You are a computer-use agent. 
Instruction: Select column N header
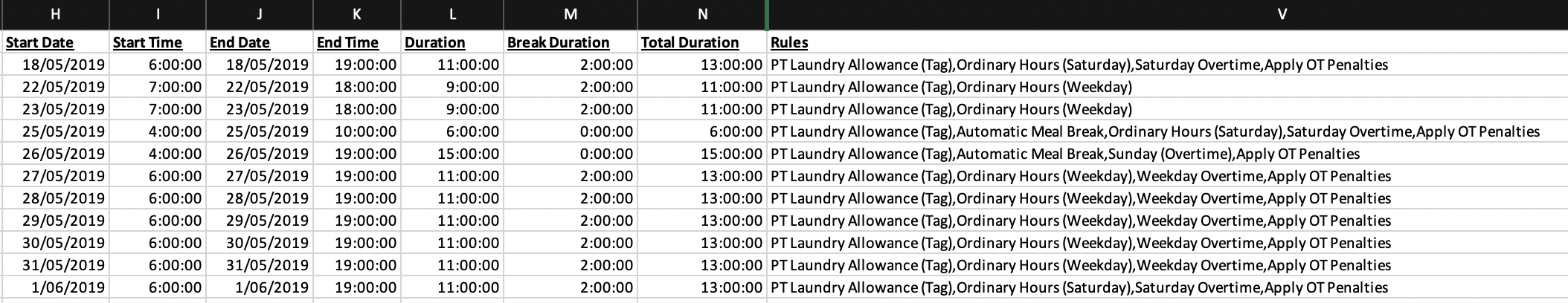pos(702,14)
